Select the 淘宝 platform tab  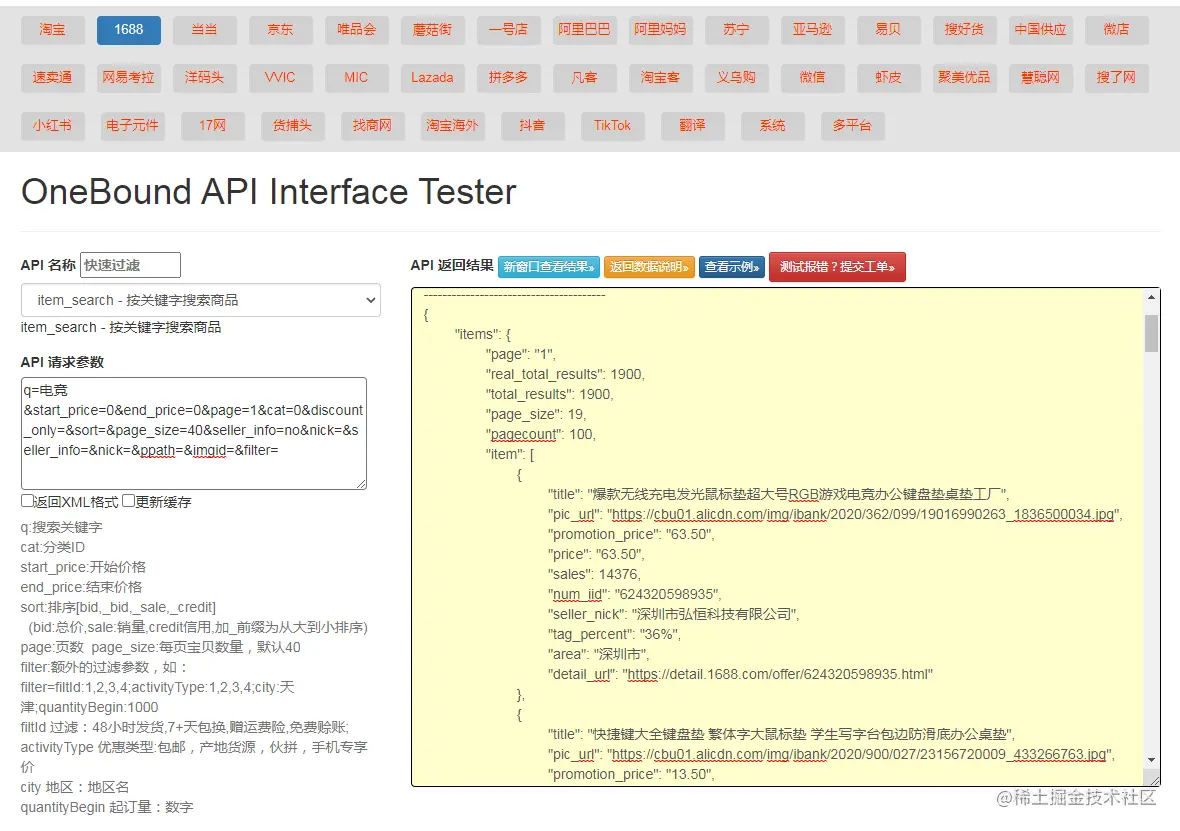point(53,29)
